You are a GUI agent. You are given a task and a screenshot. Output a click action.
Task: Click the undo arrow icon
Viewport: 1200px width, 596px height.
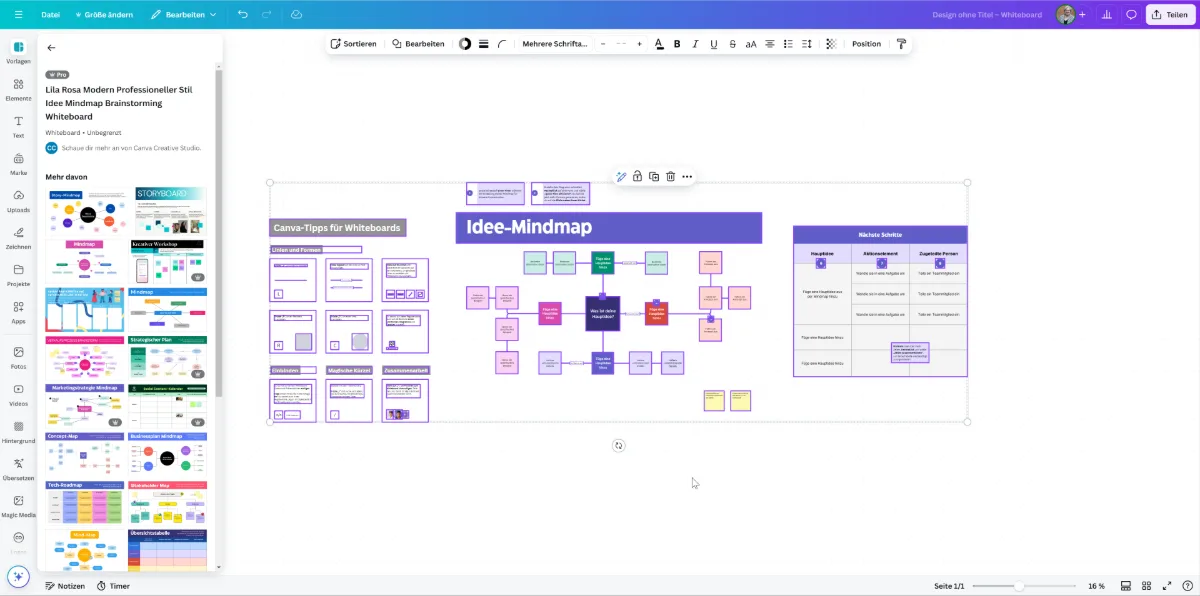(243, 15)
